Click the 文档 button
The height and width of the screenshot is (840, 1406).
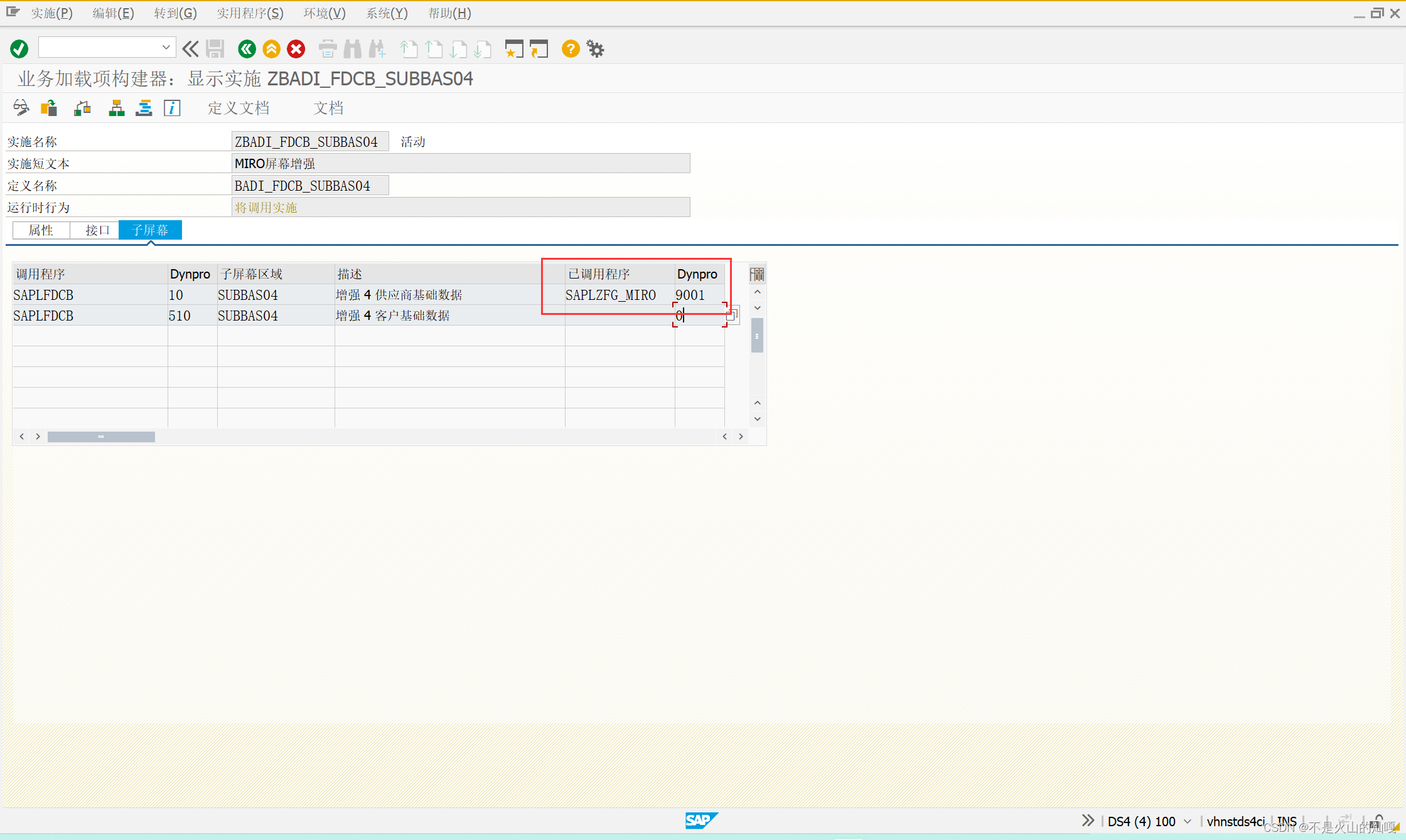[x=328, y=108]
